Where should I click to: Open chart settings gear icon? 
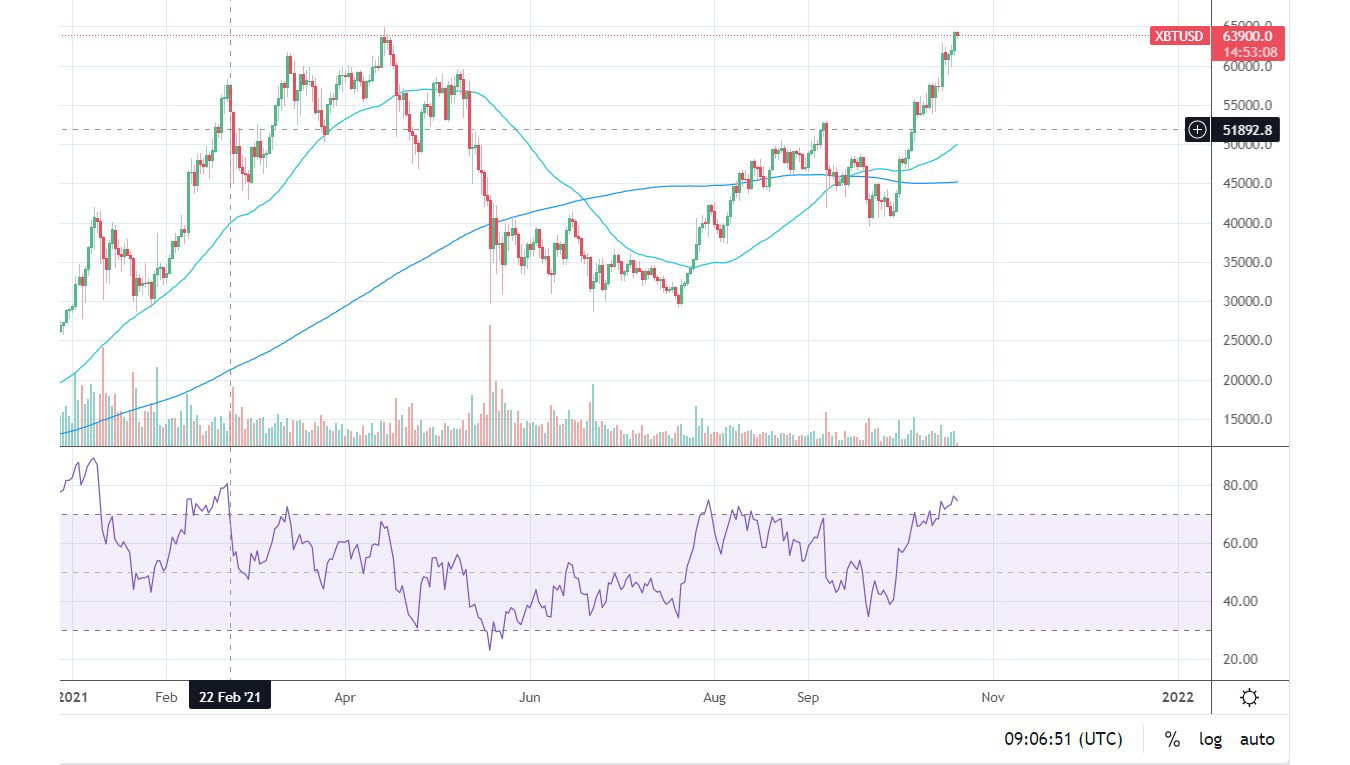1249,697
